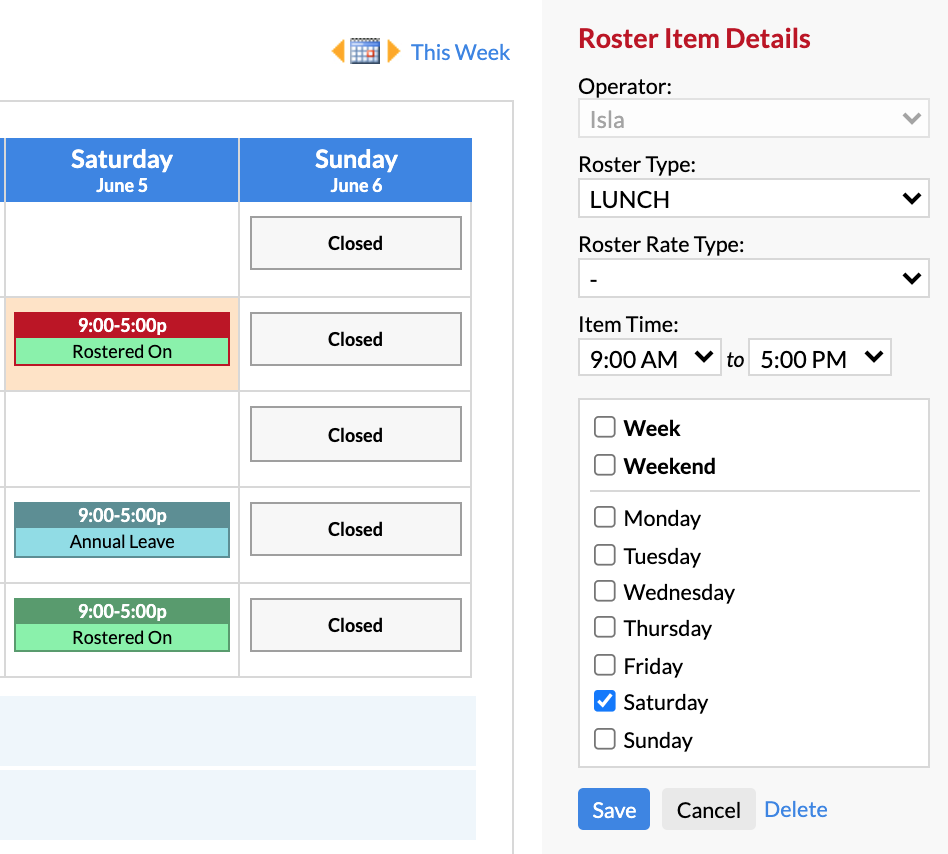Cancel roster item editing
948x854 pixels.
pos(709,809)
